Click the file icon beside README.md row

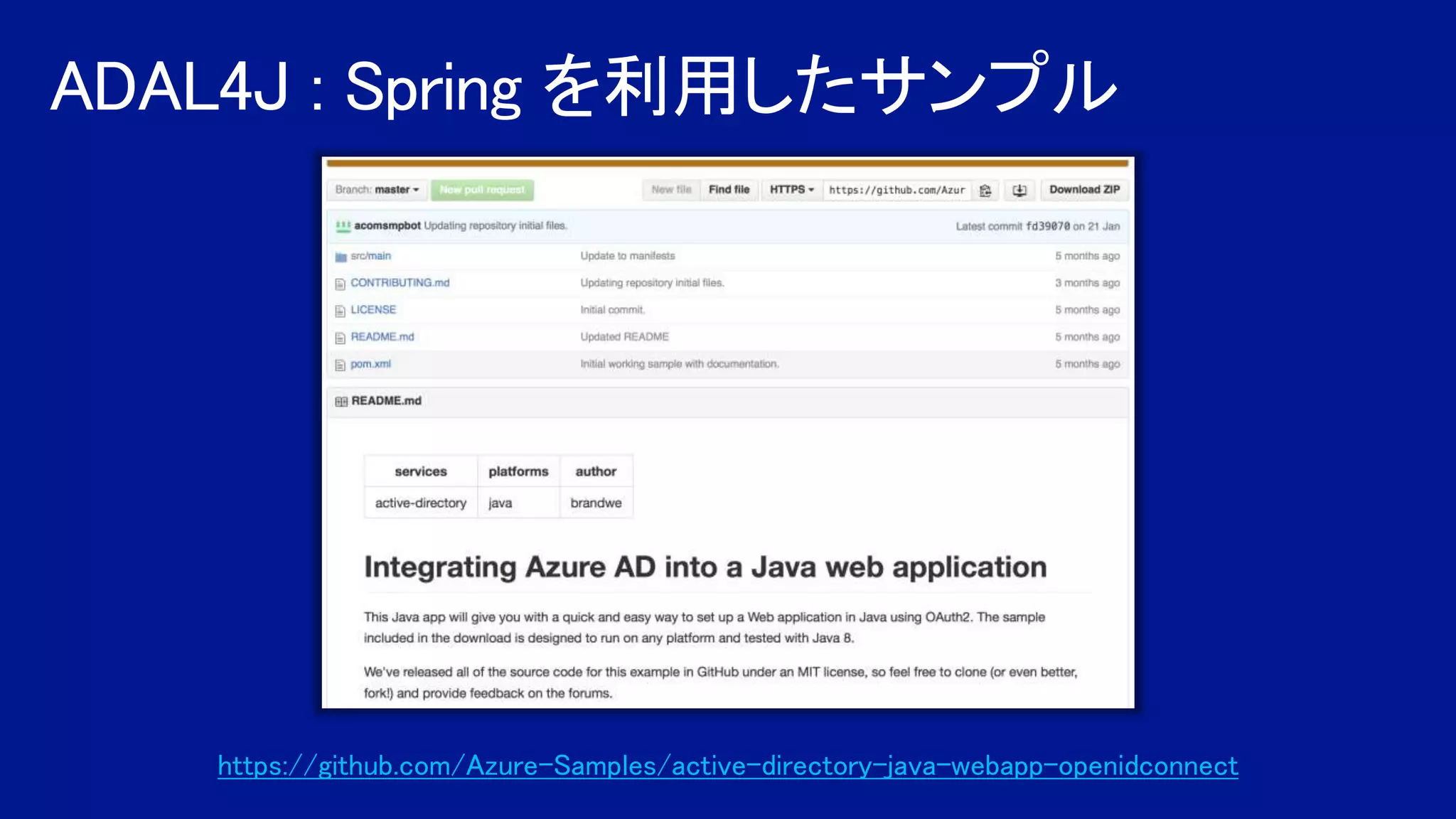(x=341, y=338)
